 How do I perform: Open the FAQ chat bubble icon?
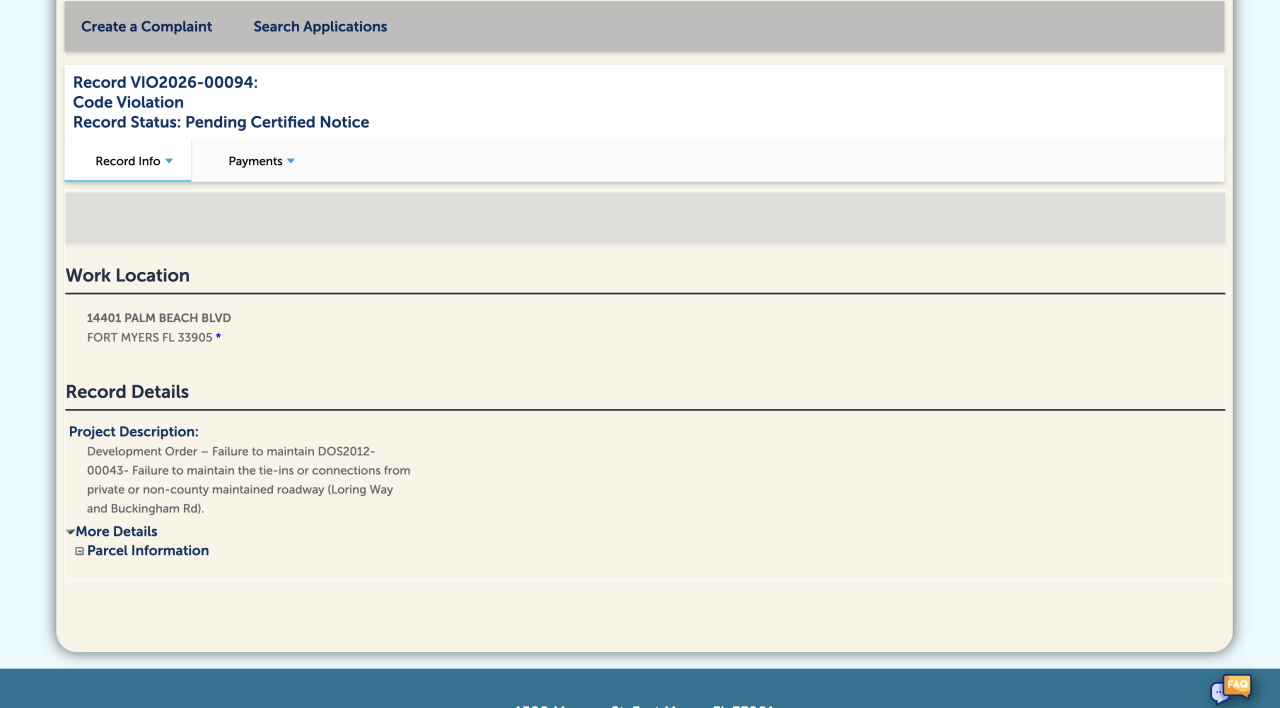coord(1231,688)
